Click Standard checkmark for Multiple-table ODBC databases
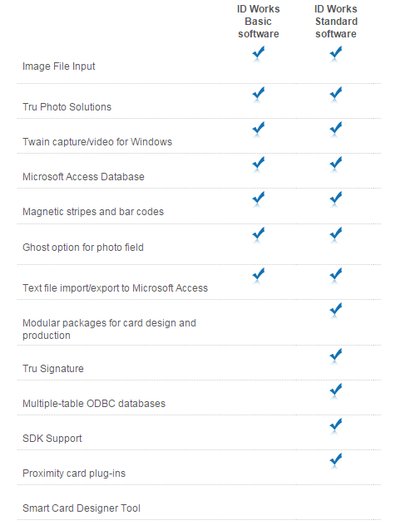Viewport: 402px width, 530px height. [x=336, y=391]
